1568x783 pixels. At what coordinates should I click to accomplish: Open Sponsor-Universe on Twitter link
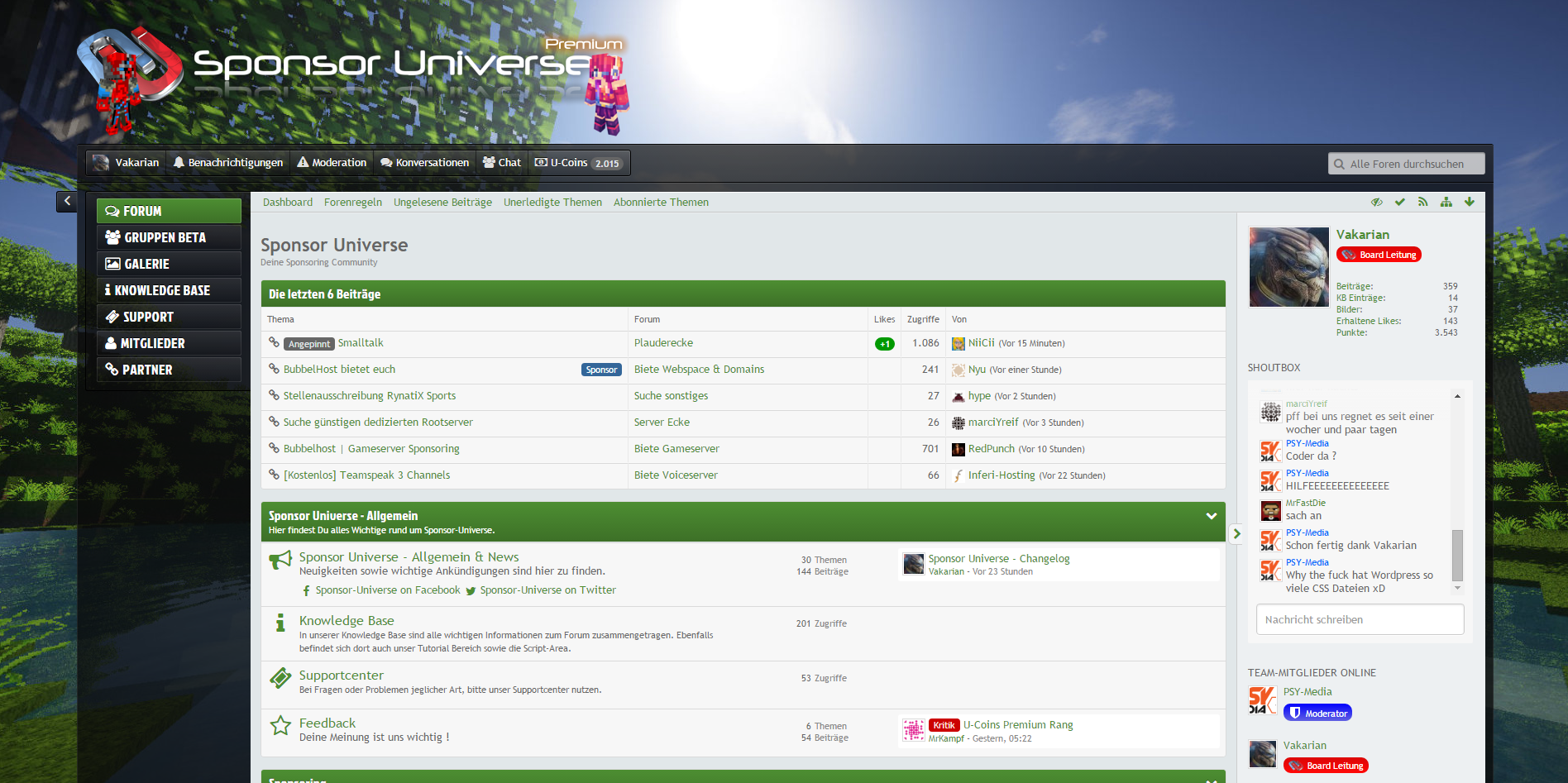coord(547,590)
